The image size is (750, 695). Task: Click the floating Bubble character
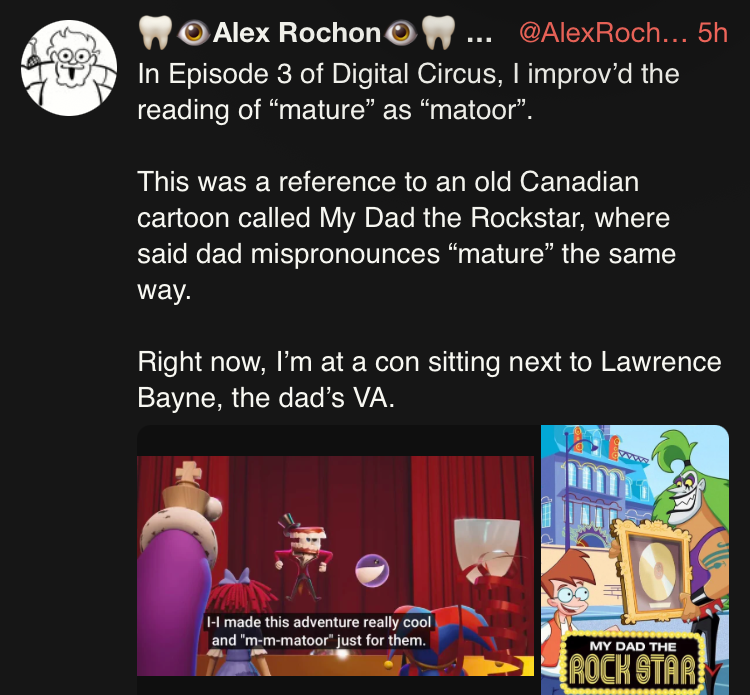tap(372, 570)
